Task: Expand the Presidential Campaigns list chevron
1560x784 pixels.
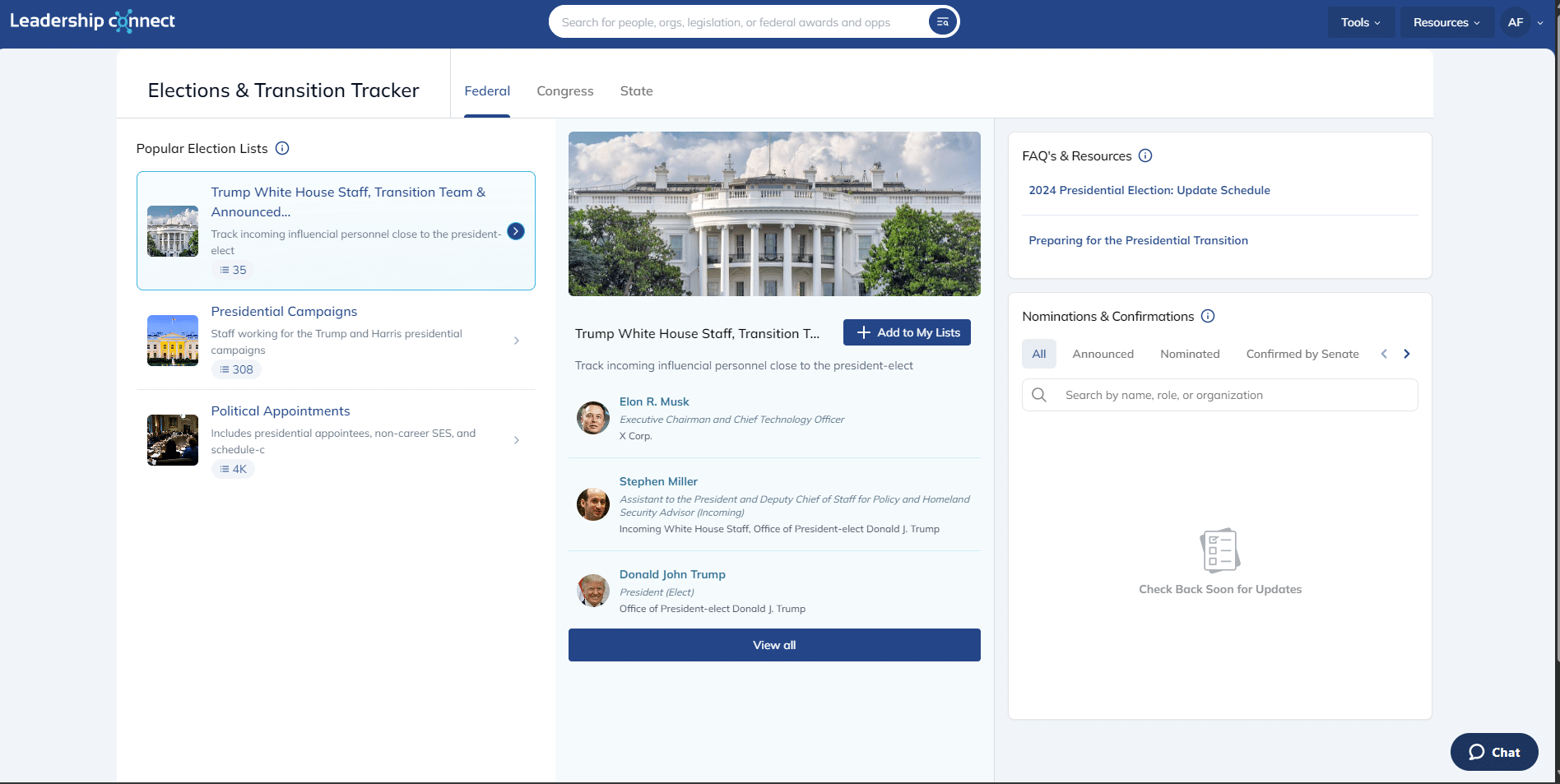Action: point(517,341)
